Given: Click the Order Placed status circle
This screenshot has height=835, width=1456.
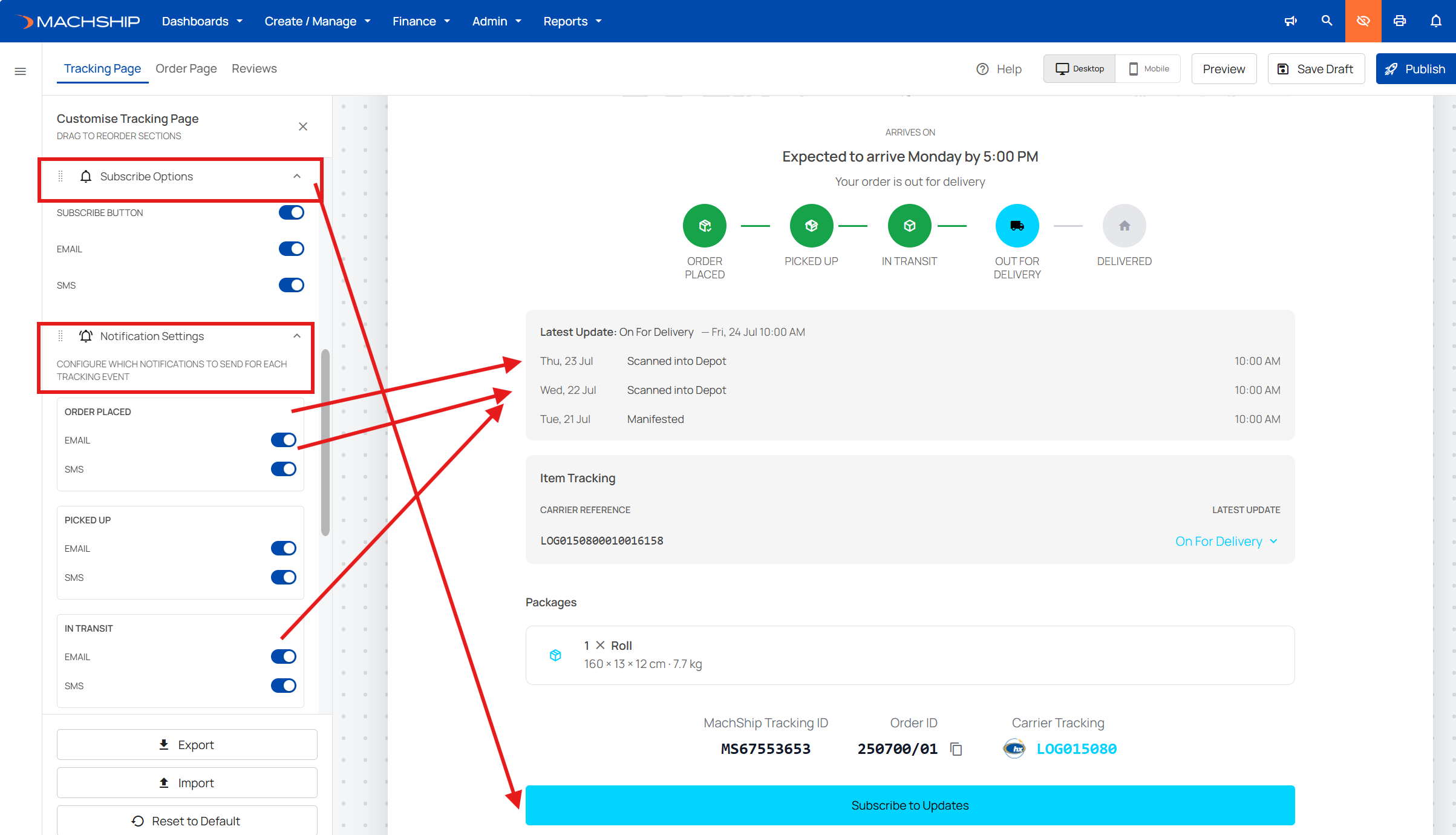Looking at the screenshot, I should click(x=705, y=226).
